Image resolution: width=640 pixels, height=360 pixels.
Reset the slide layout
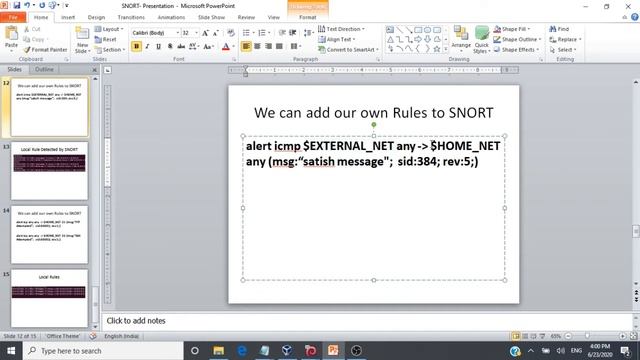click(106, 39)
